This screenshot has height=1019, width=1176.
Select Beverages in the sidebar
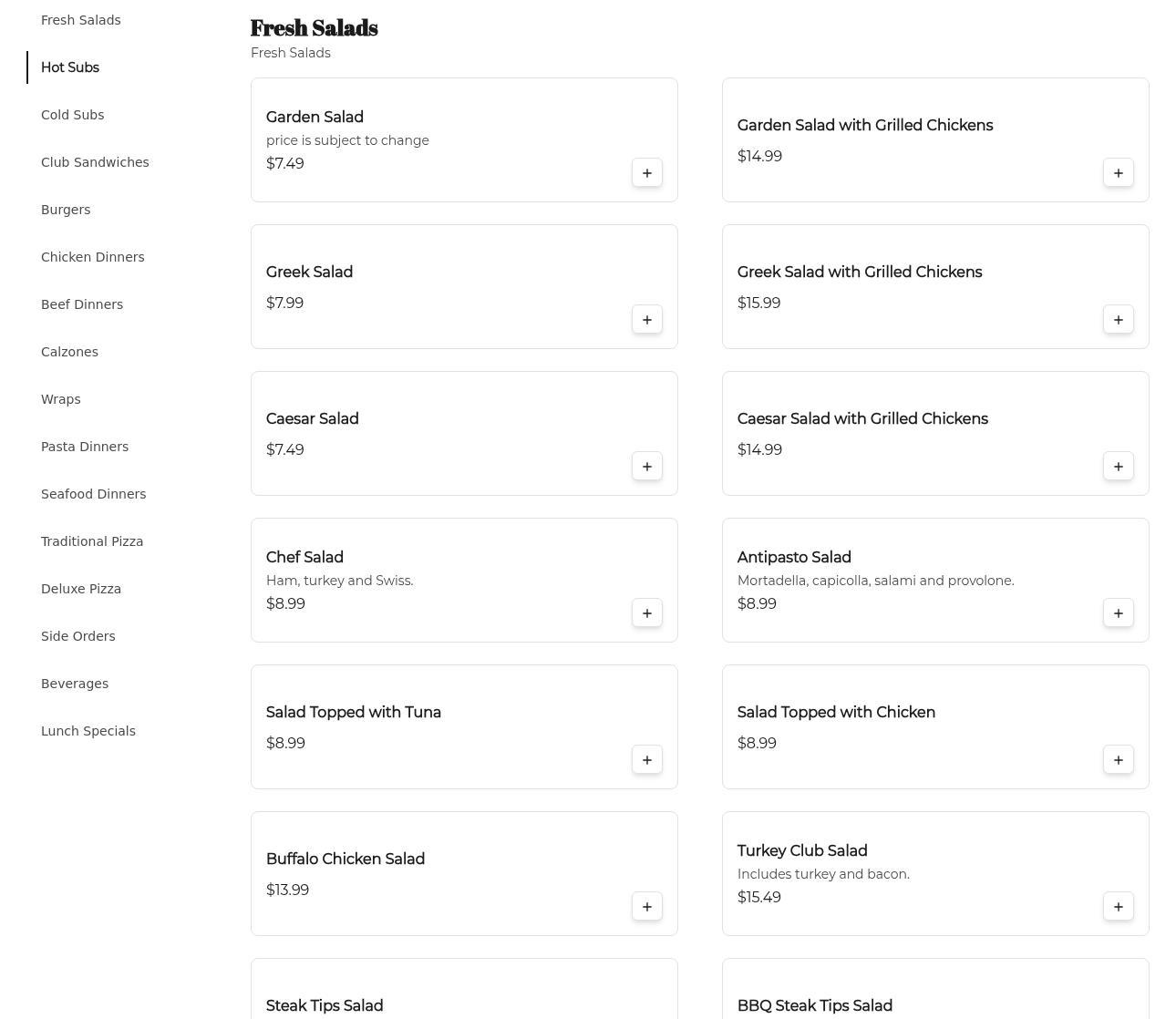pyautogui.click(x=75, y=684)
